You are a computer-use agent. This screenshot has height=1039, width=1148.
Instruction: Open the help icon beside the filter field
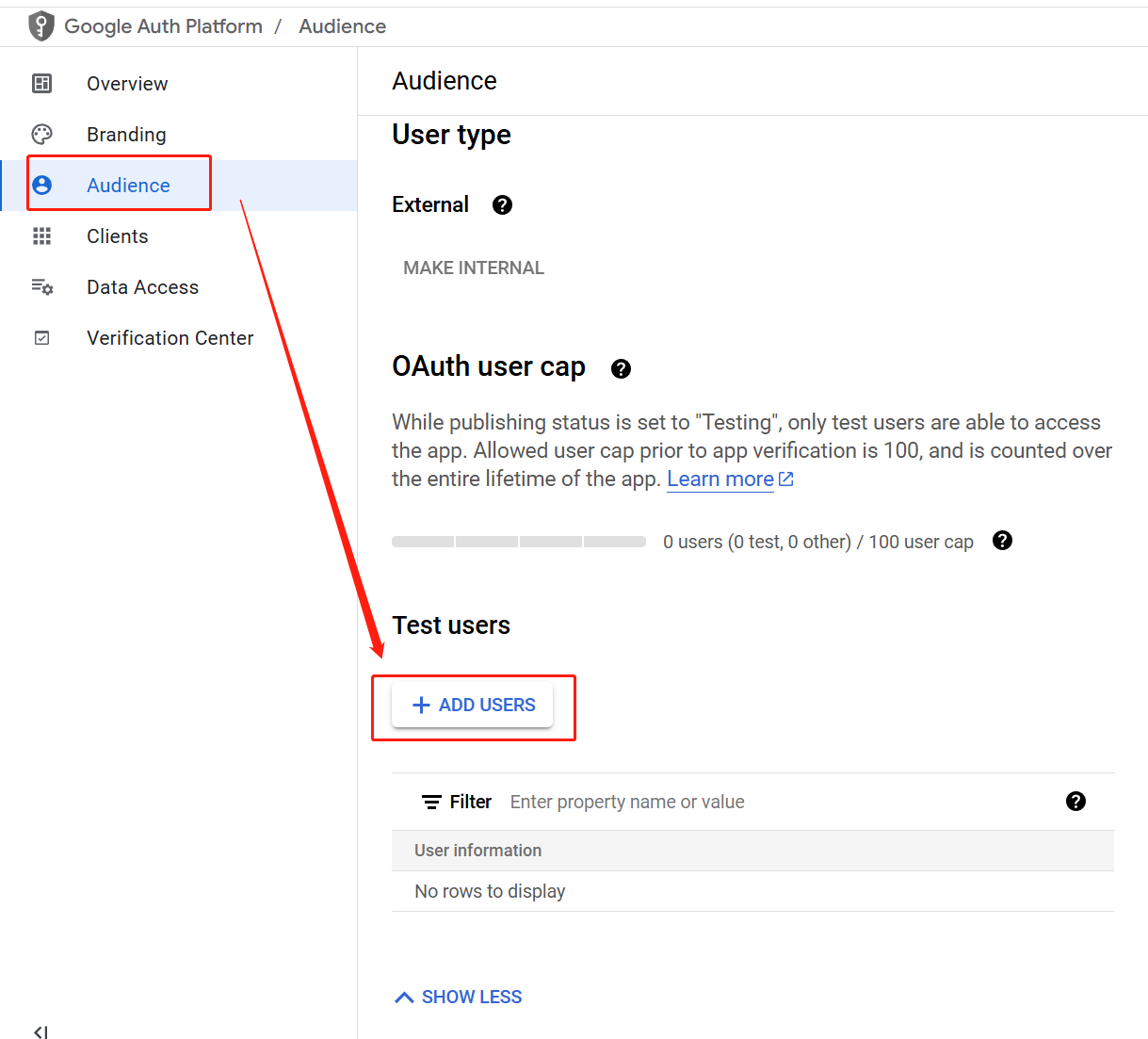(1076, 801)
